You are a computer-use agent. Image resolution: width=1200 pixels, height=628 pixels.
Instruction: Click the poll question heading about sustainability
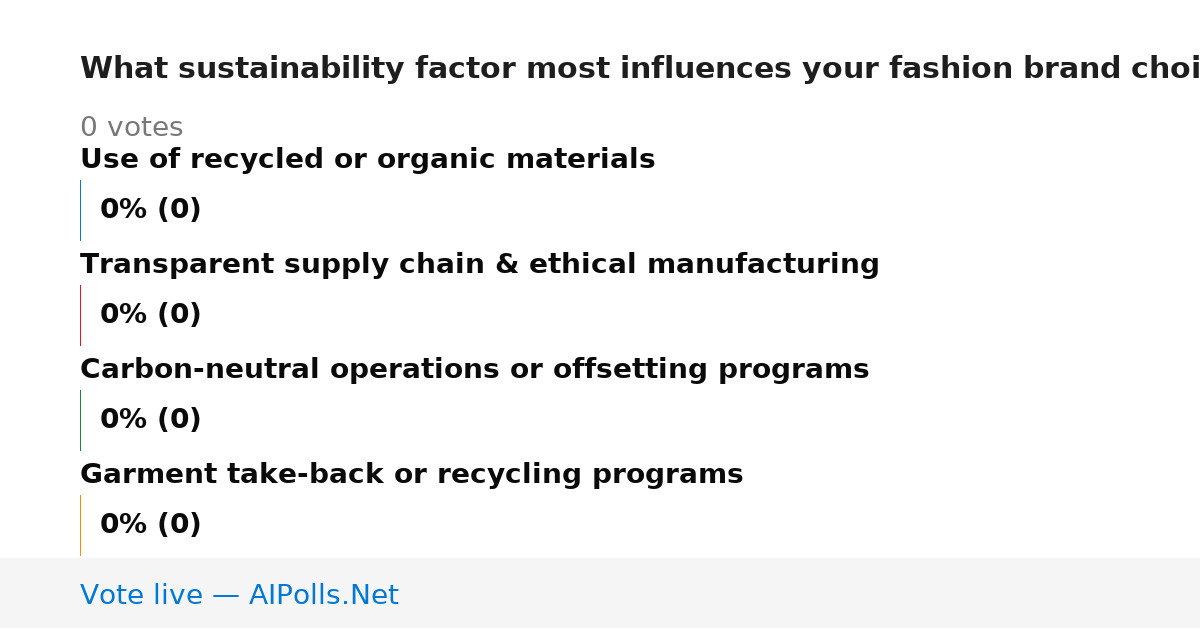tap(640, 69)
